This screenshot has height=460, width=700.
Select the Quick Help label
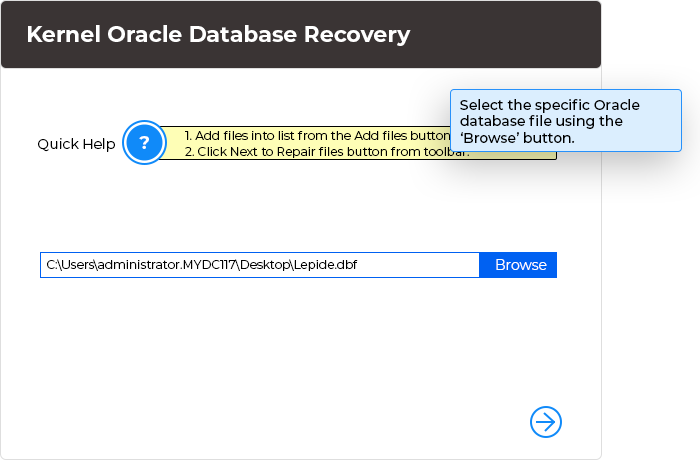(76, 144)
